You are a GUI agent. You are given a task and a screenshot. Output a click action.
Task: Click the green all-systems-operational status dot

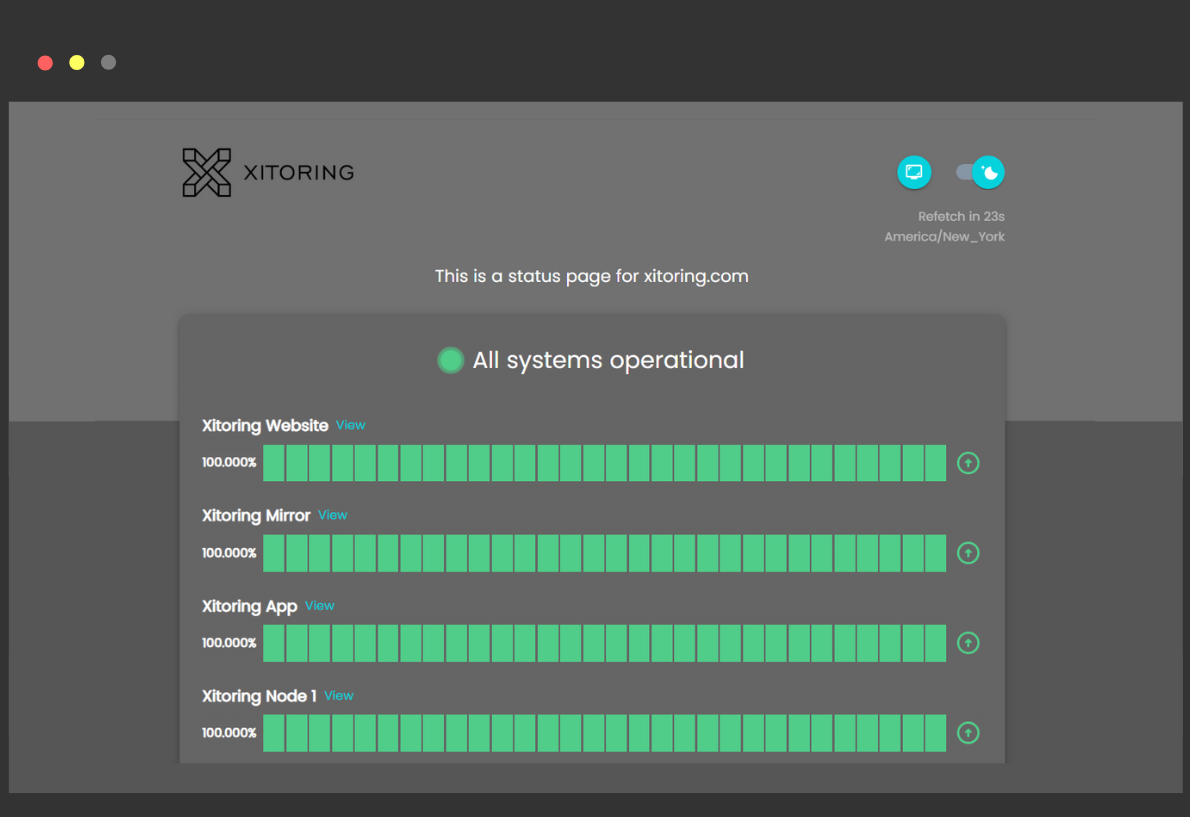click(x=450, y=360)
